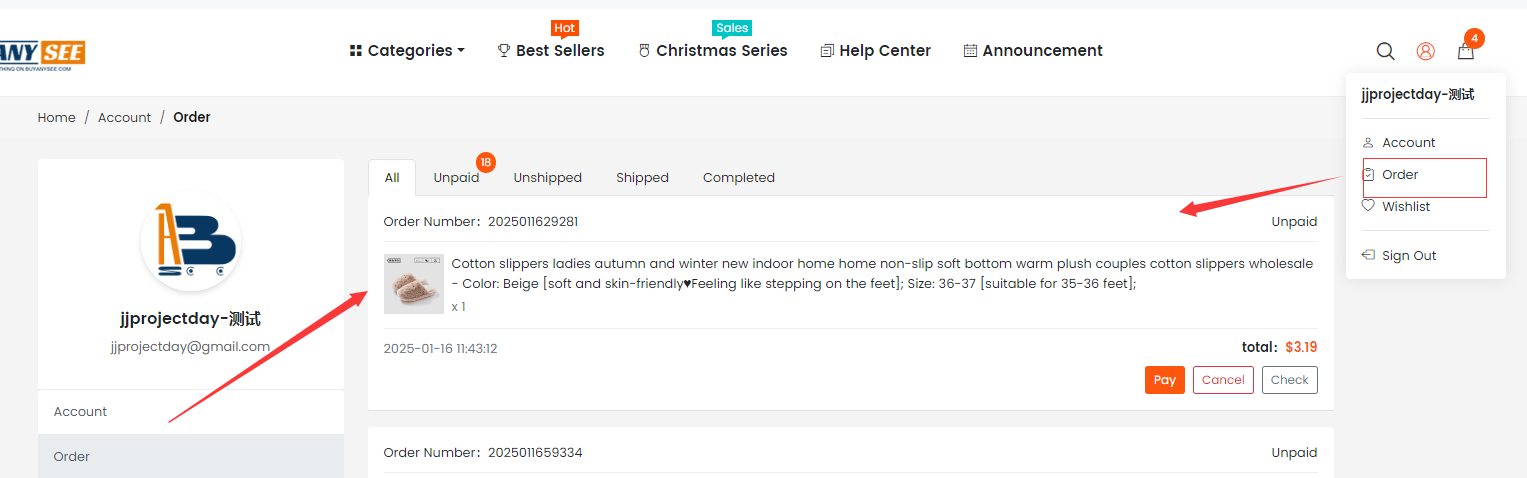Open the cotton slippers product thumbnail
Image resolution: width=1527 pixels, height=478 pixels.
(x=414, y=284)
